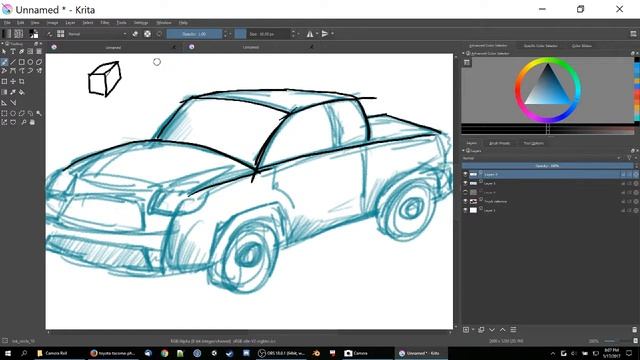Select the Multibrush tool
This screenshot has height=360, width=640.
click(39, 71)
